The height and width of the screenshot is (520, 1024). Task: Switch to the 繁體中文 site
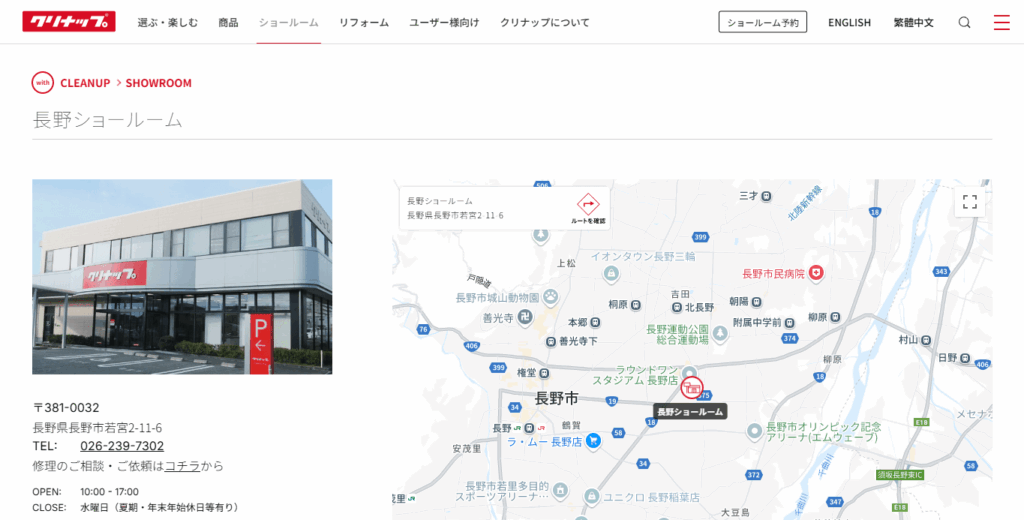(x=914, y=22)
